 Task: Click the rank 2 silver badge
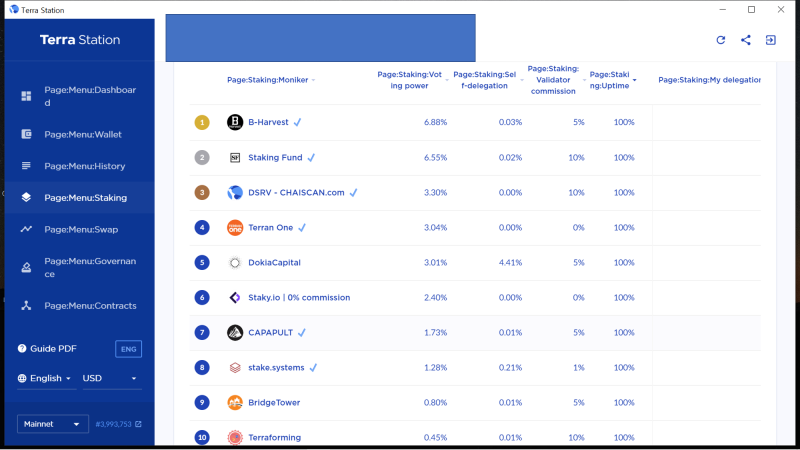pyautogui.click(x=202, y=158)
